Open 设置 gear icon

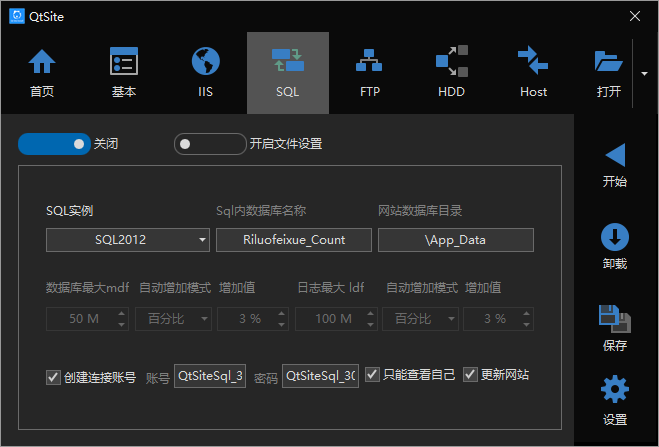(x=615, y=390)
